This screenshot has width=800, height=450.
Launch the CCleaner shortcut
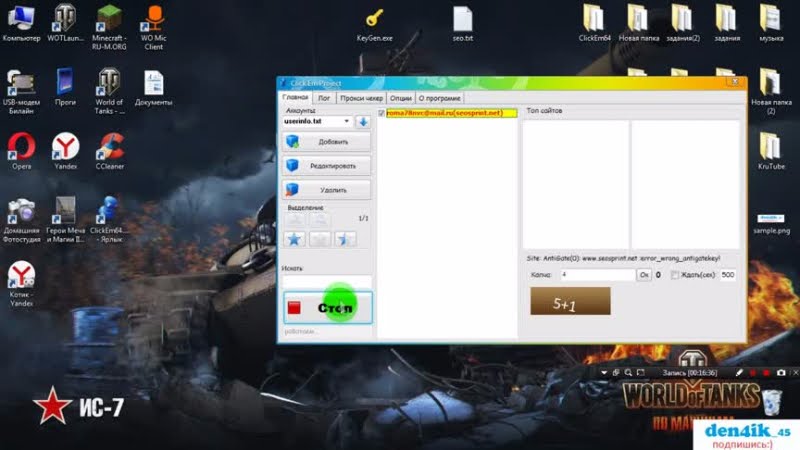[x=110, y=151]
